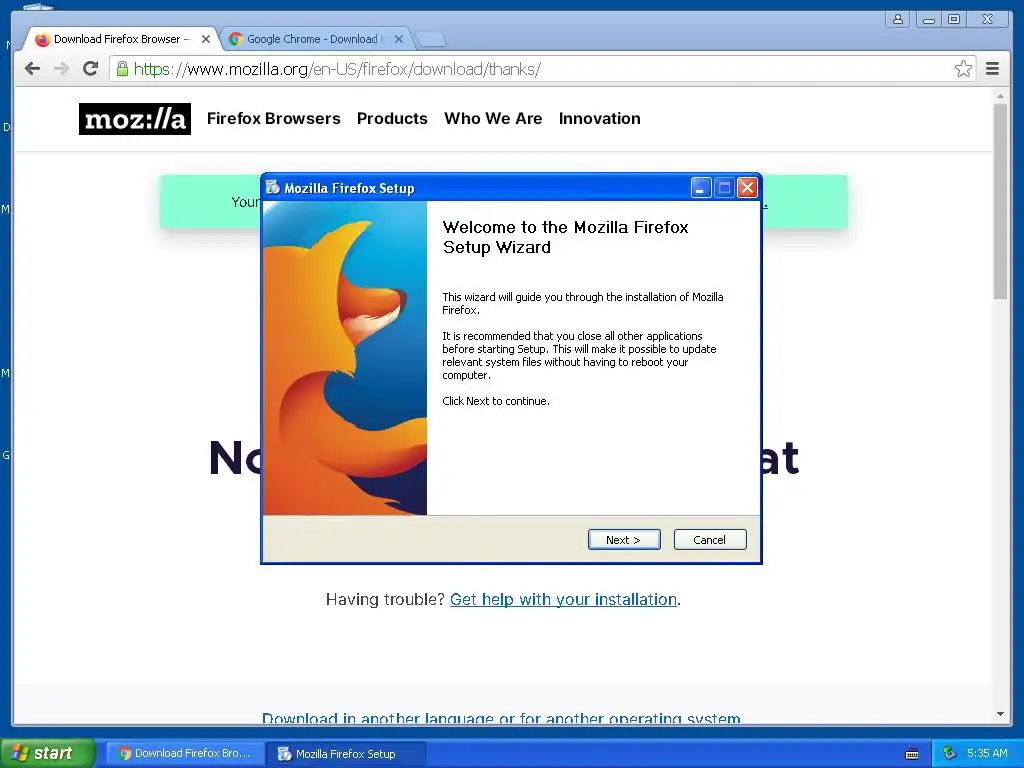Click the scroll up arrow of page scrollbar
The height and width of the screenshot is (768, 1024).
coord(1000,95)
